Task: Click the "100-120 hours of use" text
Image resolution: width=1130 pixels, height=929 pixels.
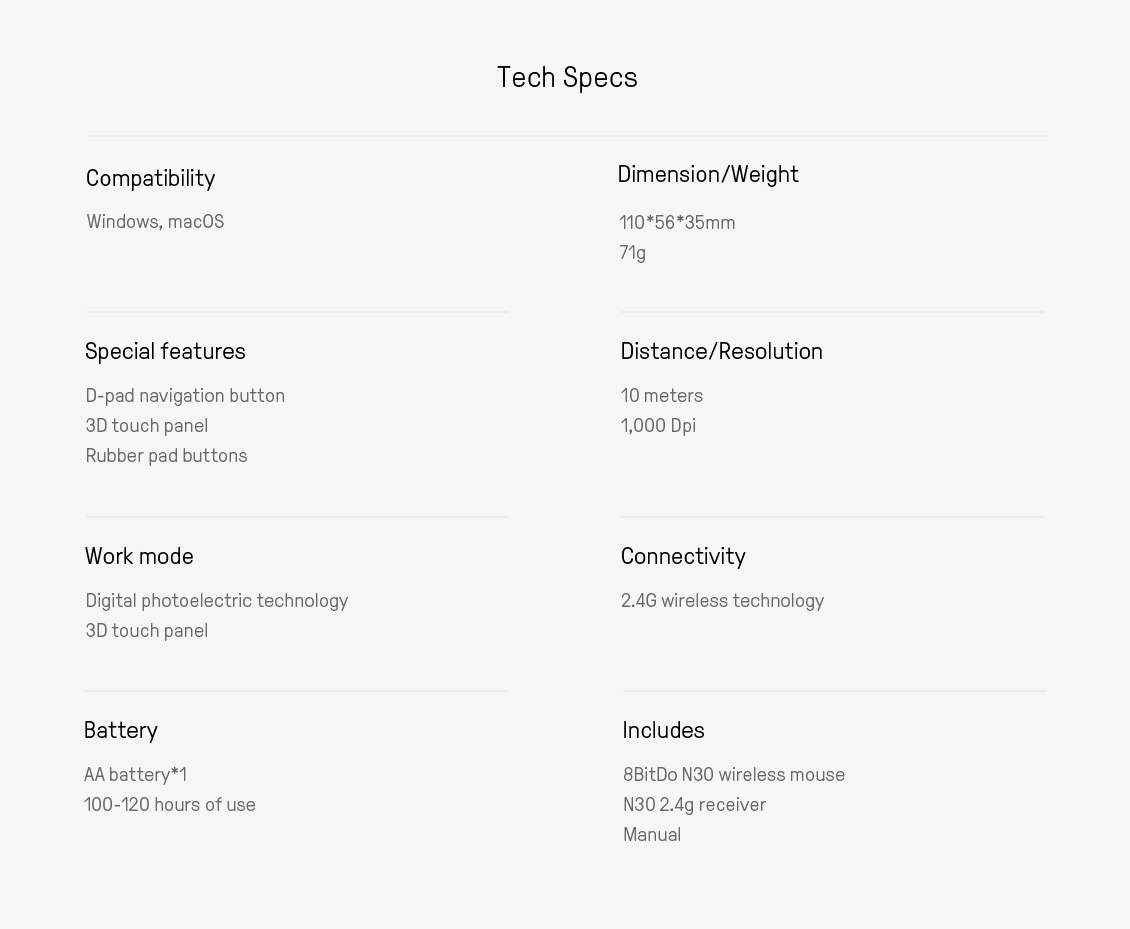Action: (169, 805)
